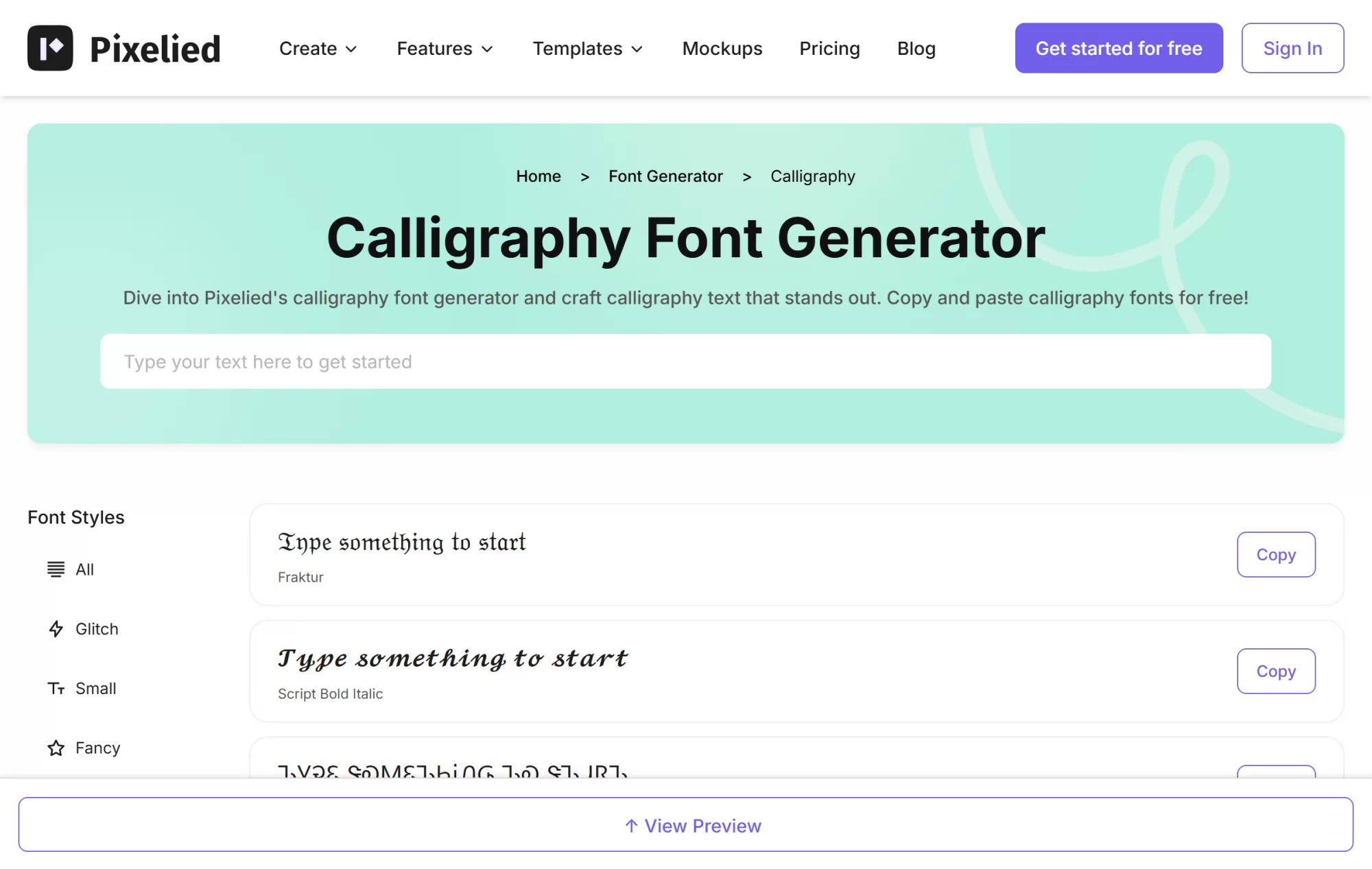Image resolution: width=1372 pixels, height=869 pixels.
Task: Click the Sign In button
Action: click(x=1292, y=48)
